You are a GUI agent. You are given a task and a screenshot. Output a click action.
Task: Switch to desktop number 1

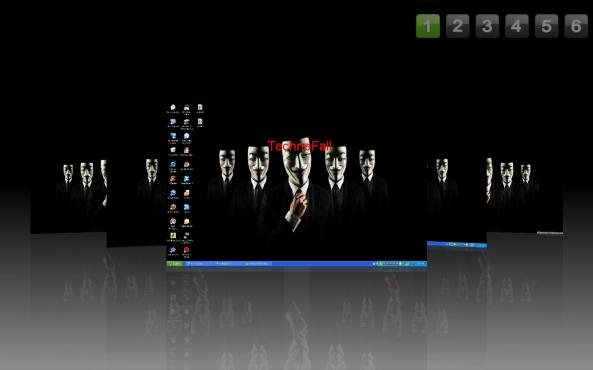pyautogui.click(x=428, y=26)
